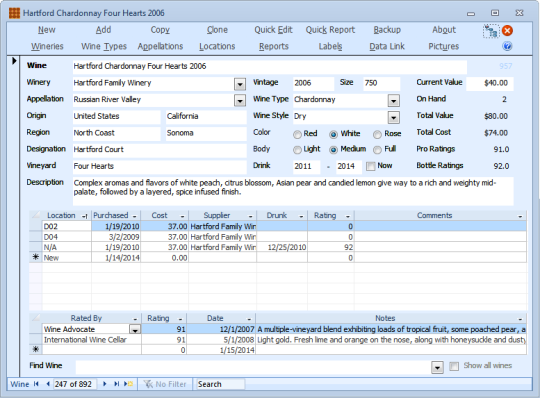This screenshot has width=540, height=398.
Task: Select White color radio button
Action: 333,134
